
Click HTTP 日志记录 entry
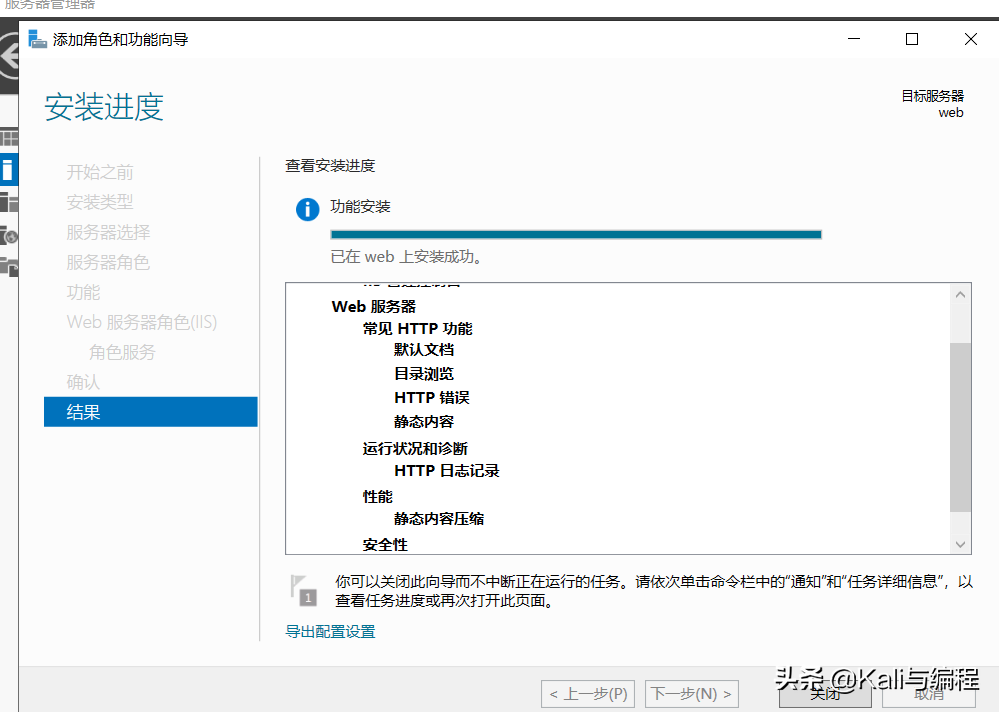click(447, 471)
